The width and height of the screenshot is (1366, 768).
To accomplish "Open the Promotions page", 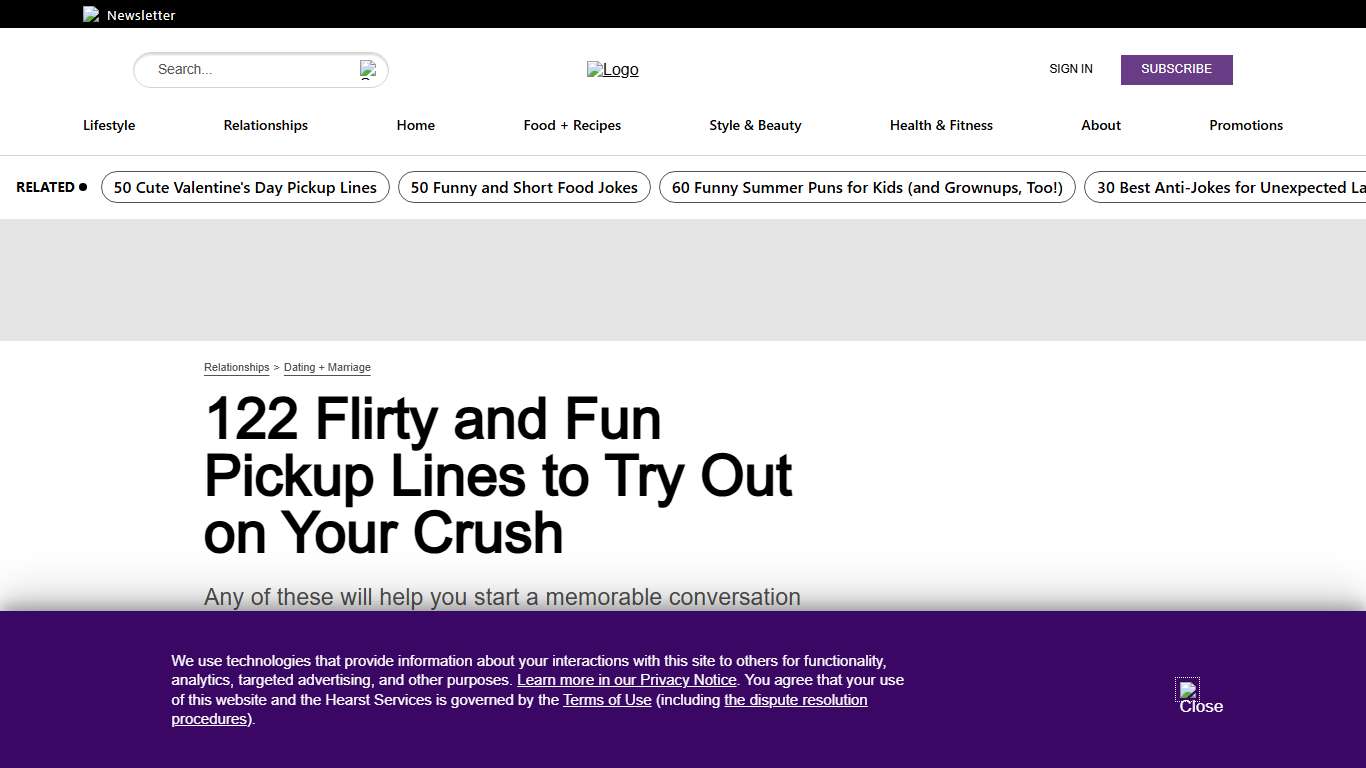I will (x=1246, y=125).
